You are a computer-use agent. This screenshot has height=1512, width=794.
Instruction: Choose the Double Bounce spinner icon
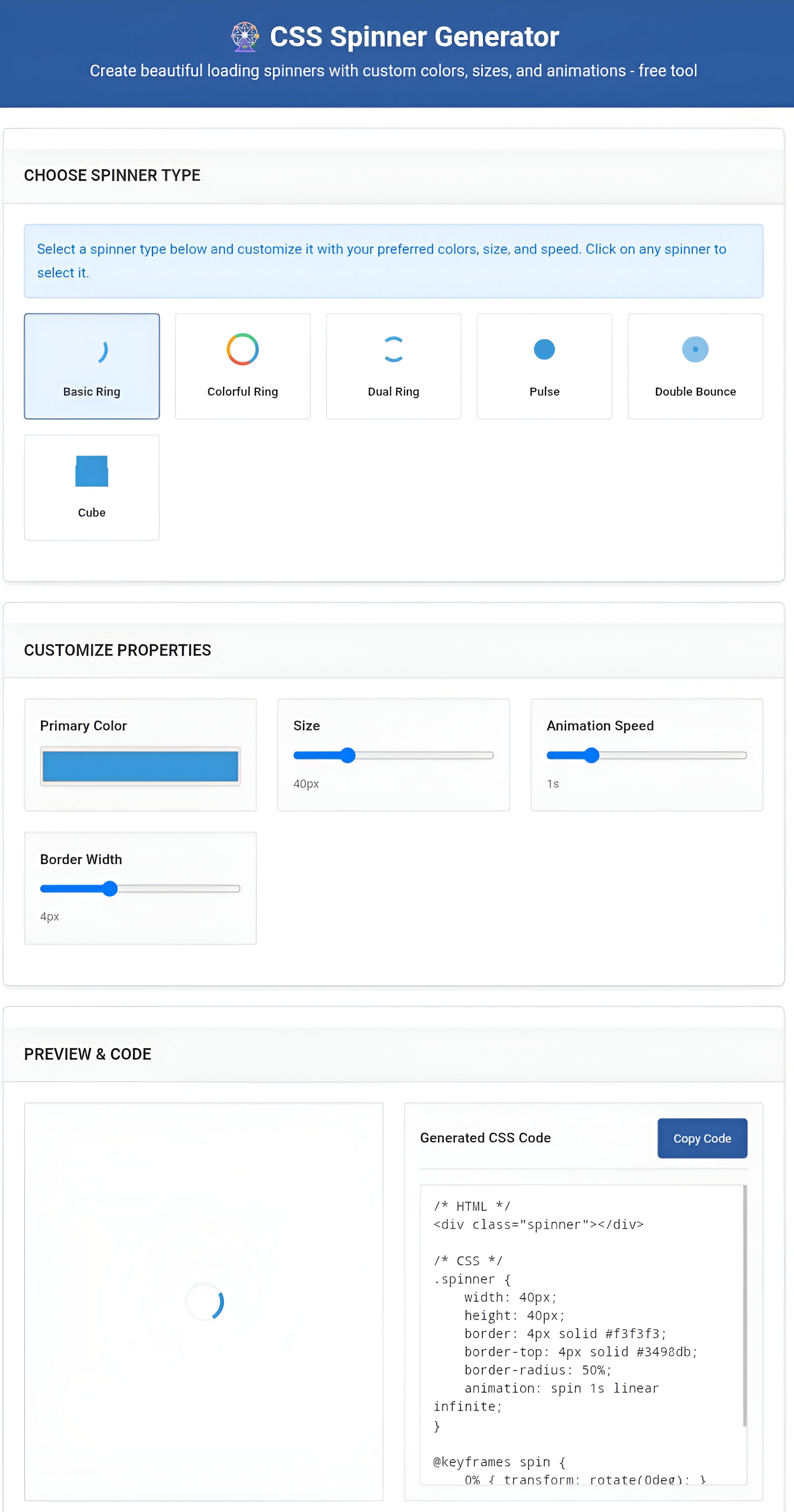coord(695,350)
